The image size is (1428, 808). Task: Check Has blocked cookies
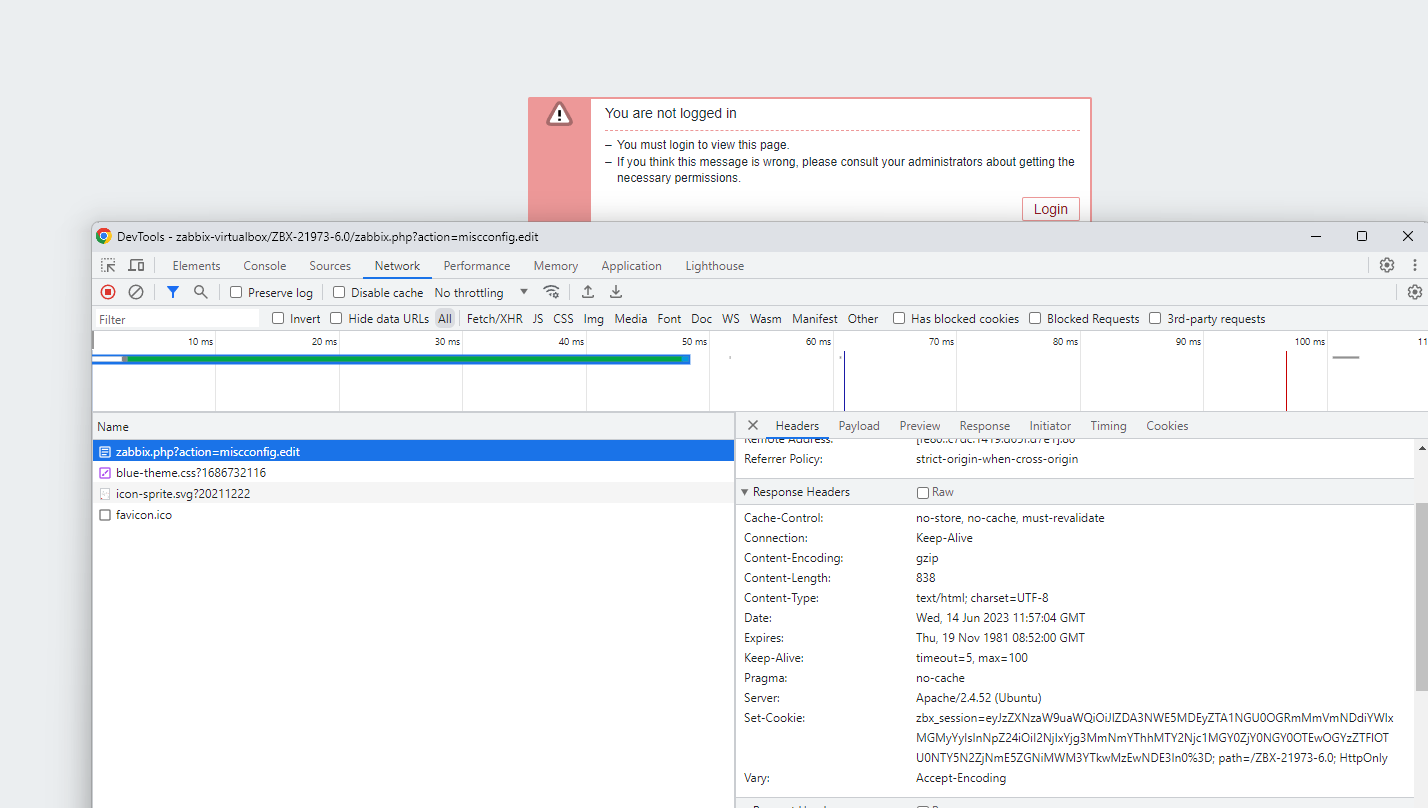[899, 318]
